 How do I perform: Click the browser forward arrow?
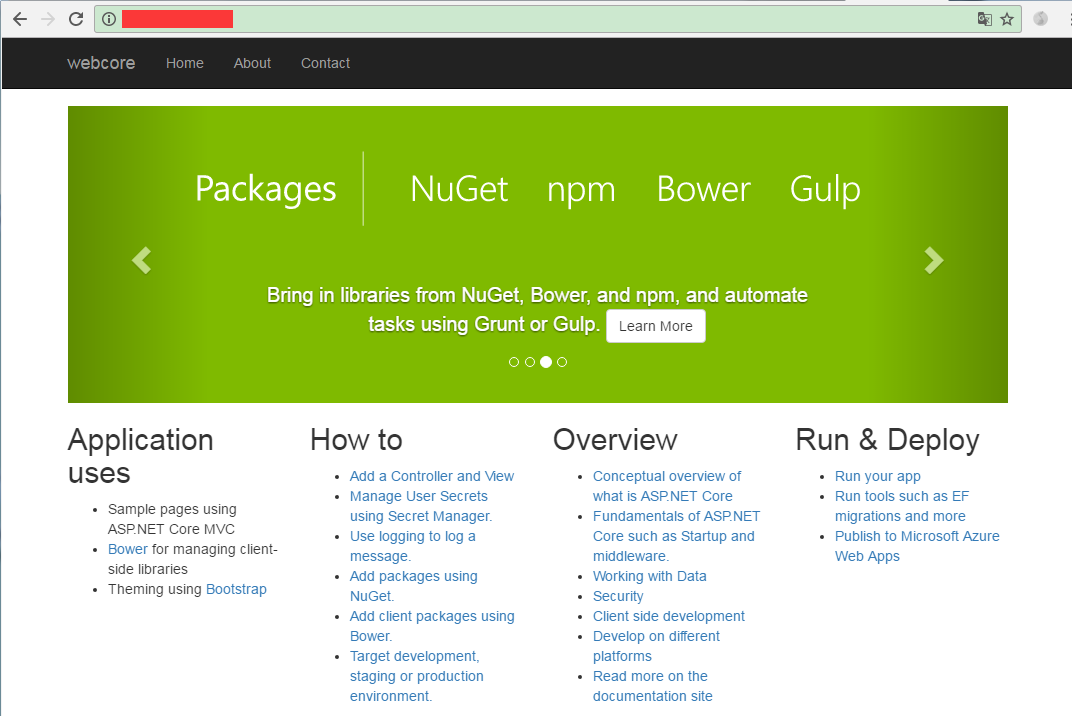(48, 19)
